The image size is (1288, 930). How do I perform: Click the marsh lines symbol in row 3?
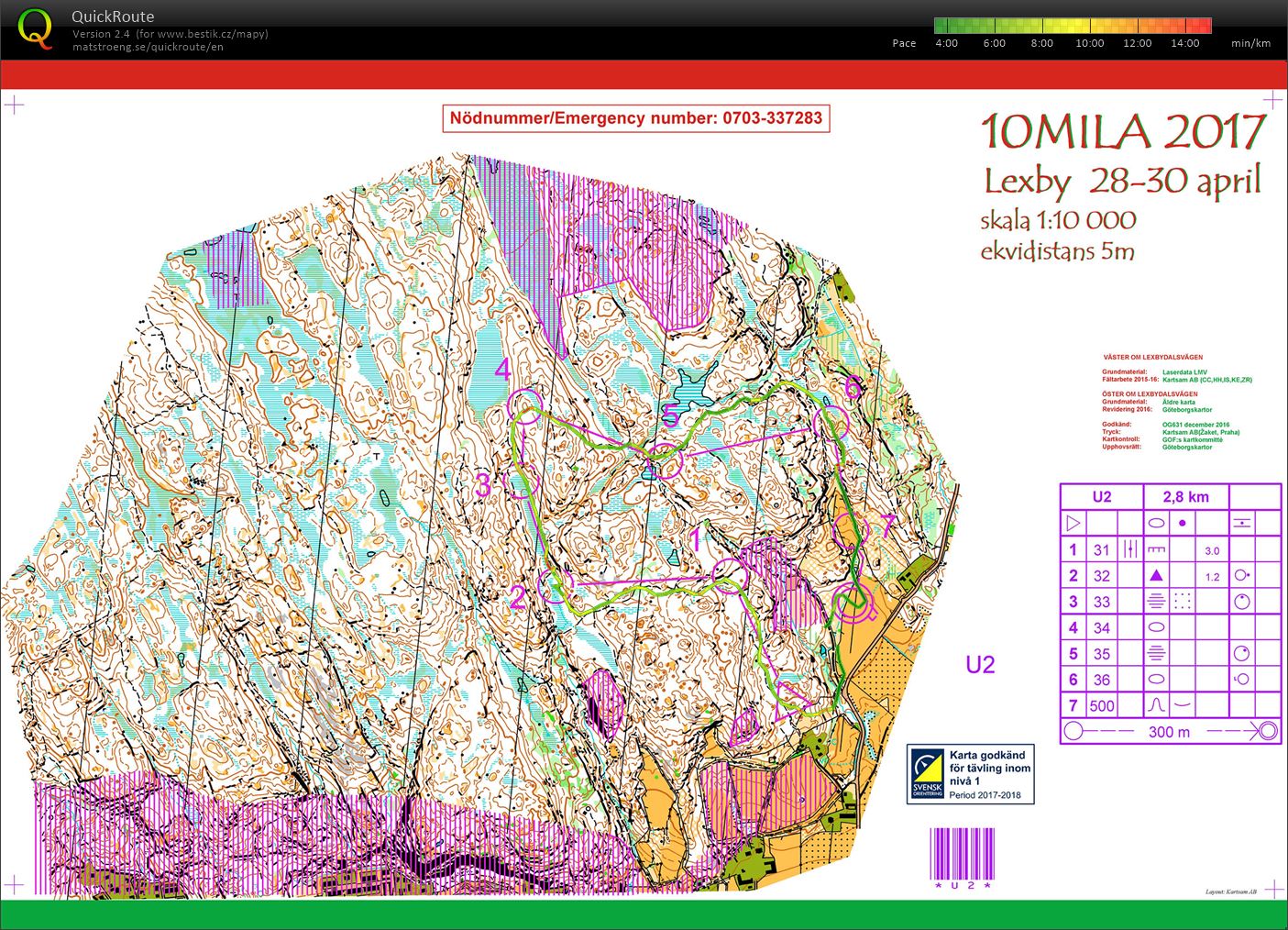click(x=1157, y=603)
